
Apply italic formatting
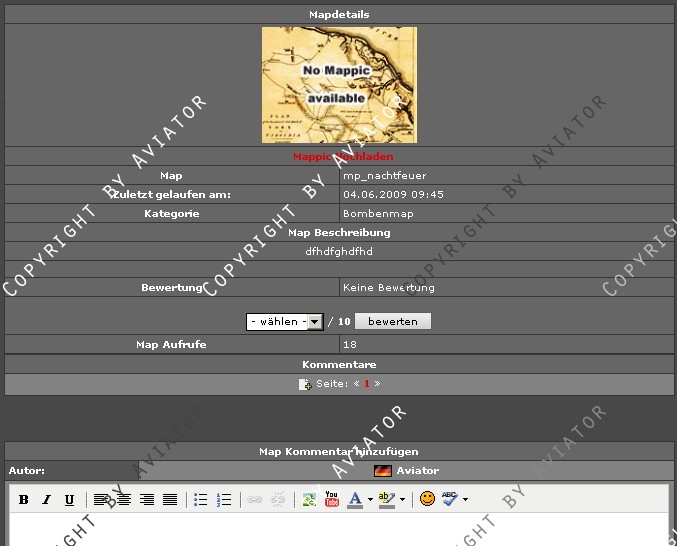click(x=46, y=499)
